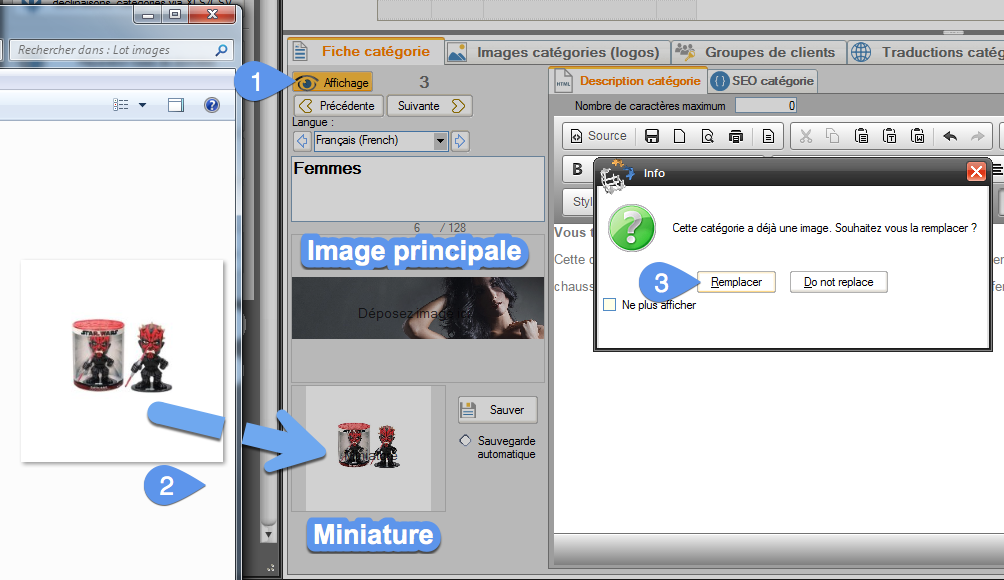Click the 'Rechercher dans : Lot images' search field
Screen dimensions: 1004x580
pos(110,49)
